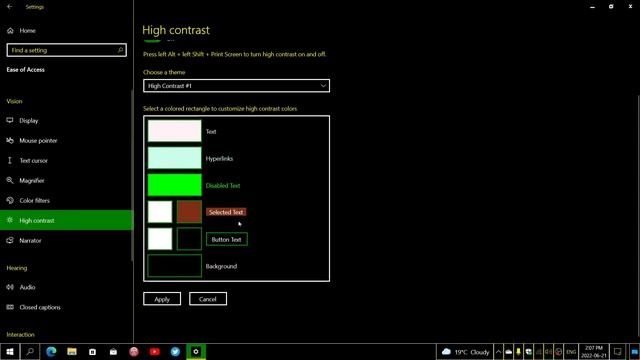Open YouTube app from taskbar

(155, 351)
